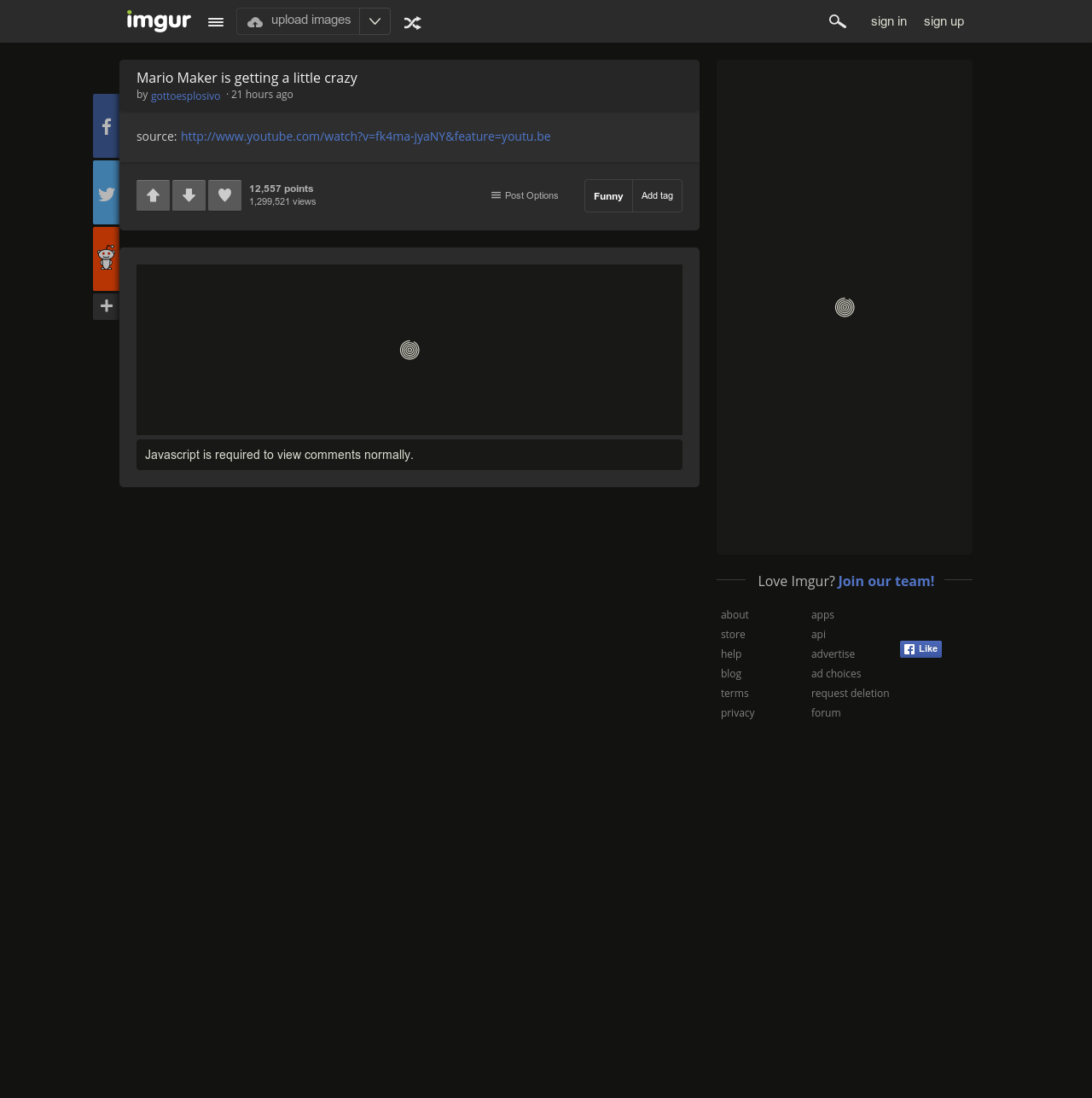1092x1098 pixels.
Task: Click the upload images button
Action: pyautogui.click(x=299, y=21)
